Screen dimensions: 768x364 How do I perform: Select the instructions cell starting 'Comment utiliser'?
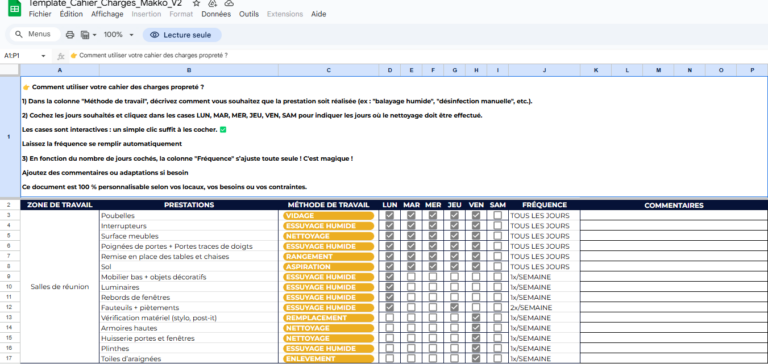pyautogui.click(x=394, y=137)
